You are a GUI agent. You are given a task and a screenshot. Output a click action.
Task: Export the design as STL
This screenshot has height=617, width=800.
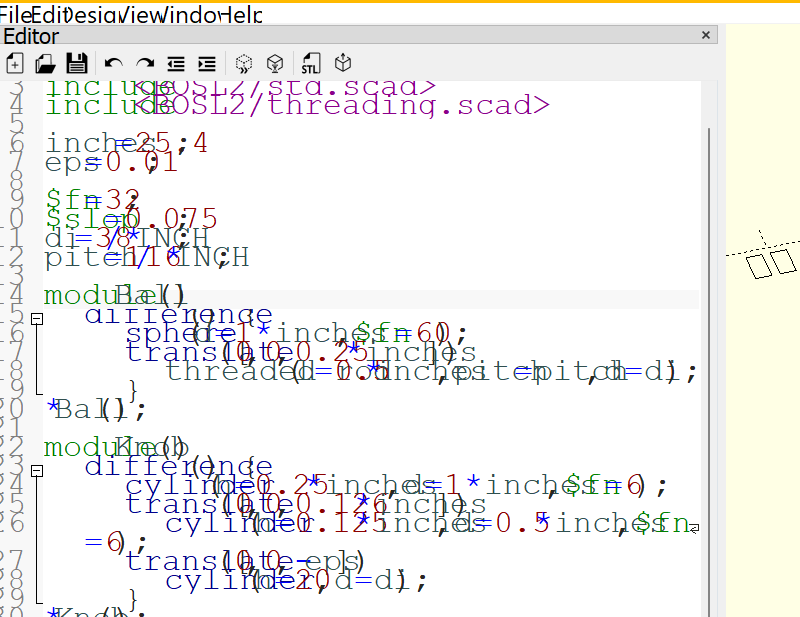pyautogui.click(x=311, y=64)
